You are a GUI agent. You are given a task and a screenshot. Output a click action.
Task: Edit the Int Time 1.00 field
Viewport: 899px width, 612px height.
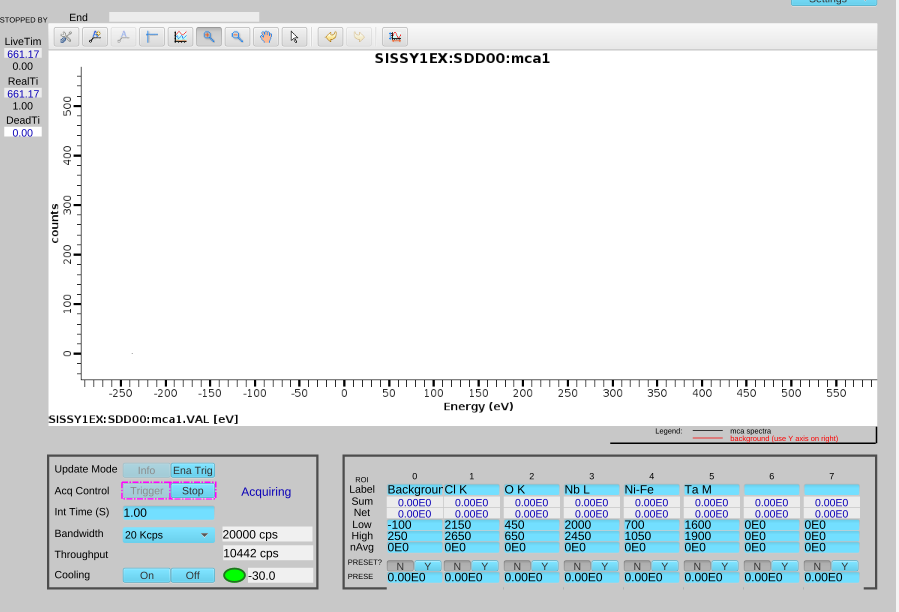pos(169,513)
